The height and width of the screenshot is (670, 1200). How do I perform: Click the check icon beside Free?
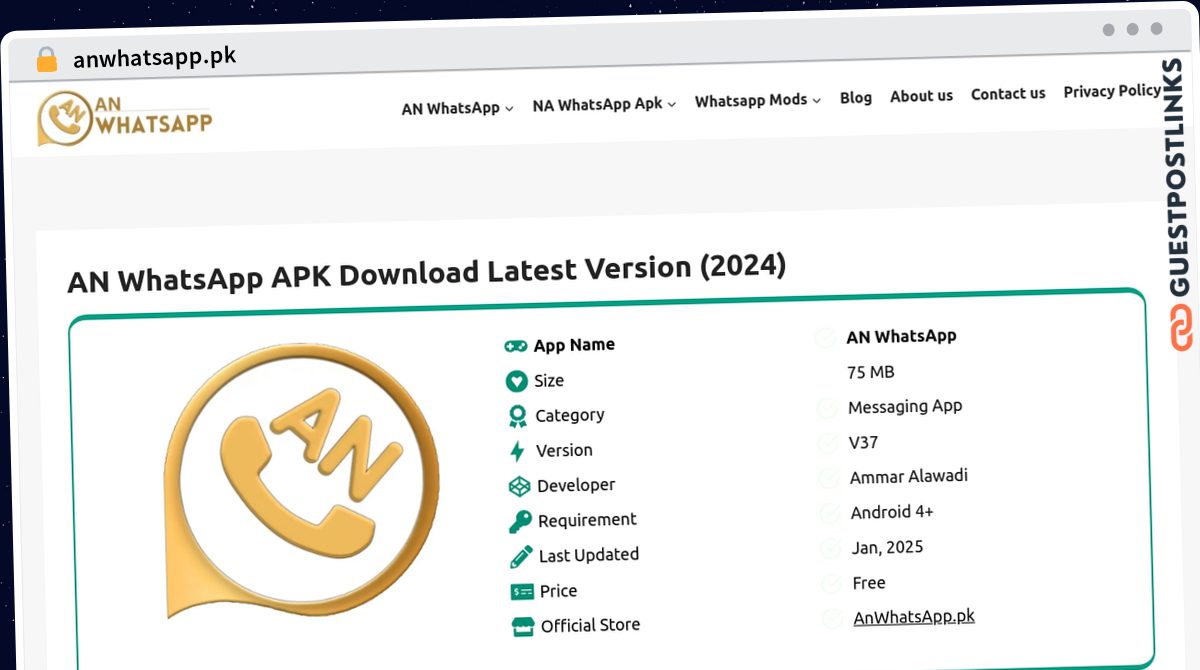coord(833,584)
